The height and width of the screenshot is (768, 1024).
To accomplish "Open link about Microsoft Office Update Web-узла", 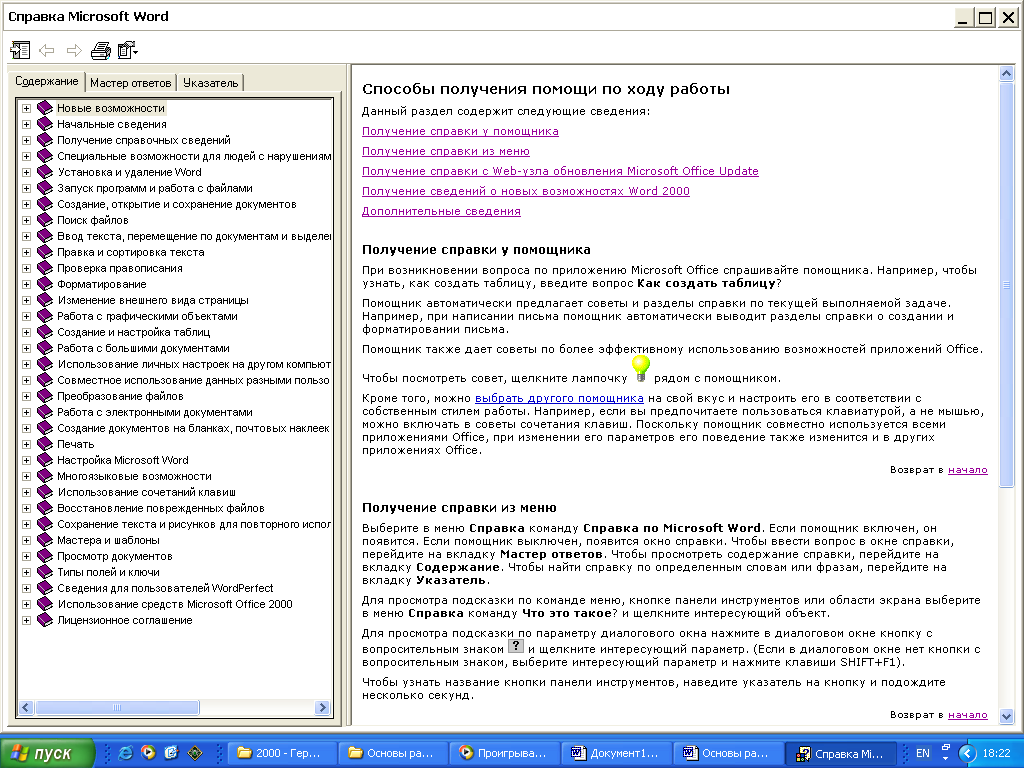I will [x=560, y=171].
